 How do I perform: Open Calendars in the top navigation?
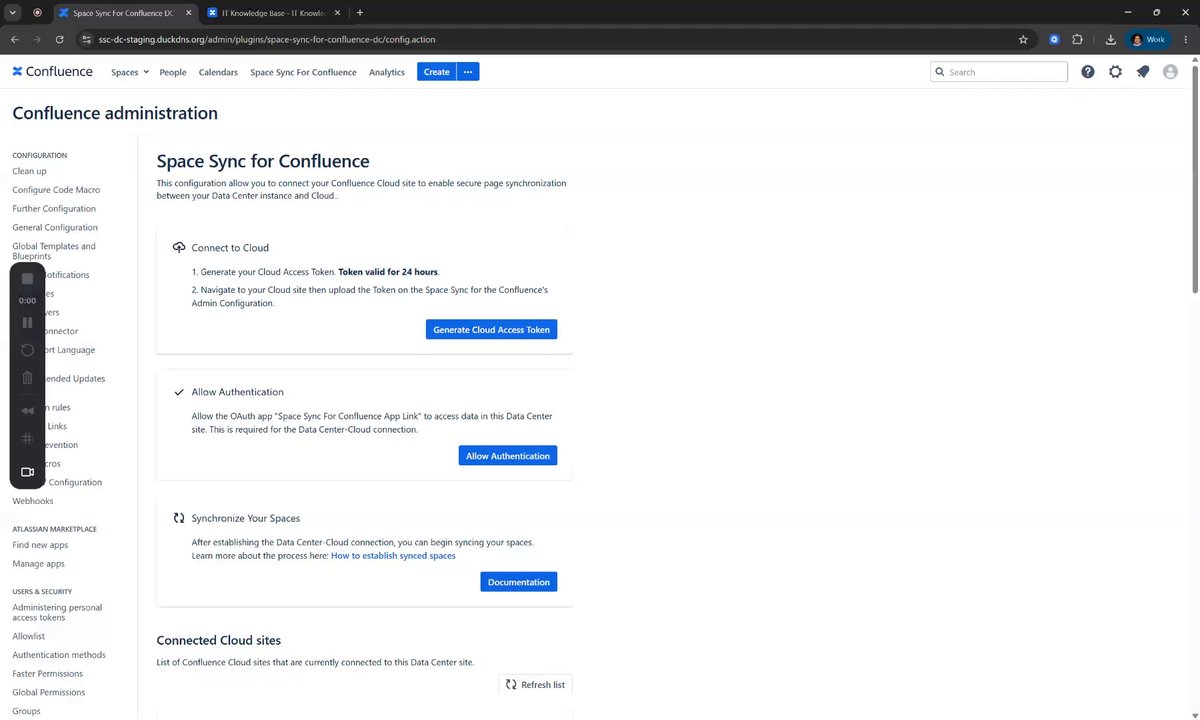pos(218,72)
